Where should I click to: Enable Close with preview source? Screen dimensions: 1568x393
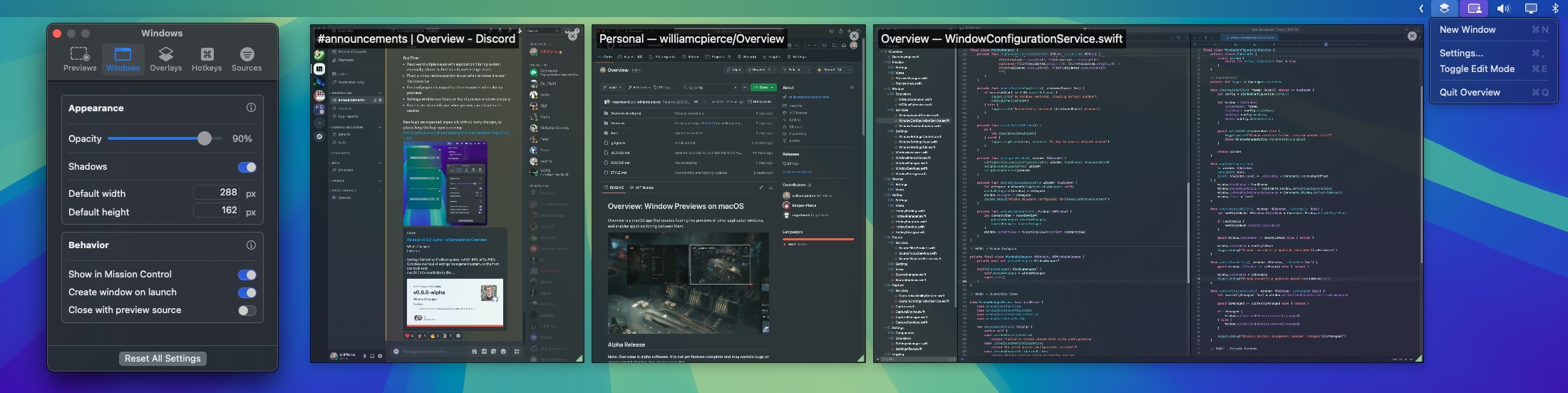coord(247,310)
